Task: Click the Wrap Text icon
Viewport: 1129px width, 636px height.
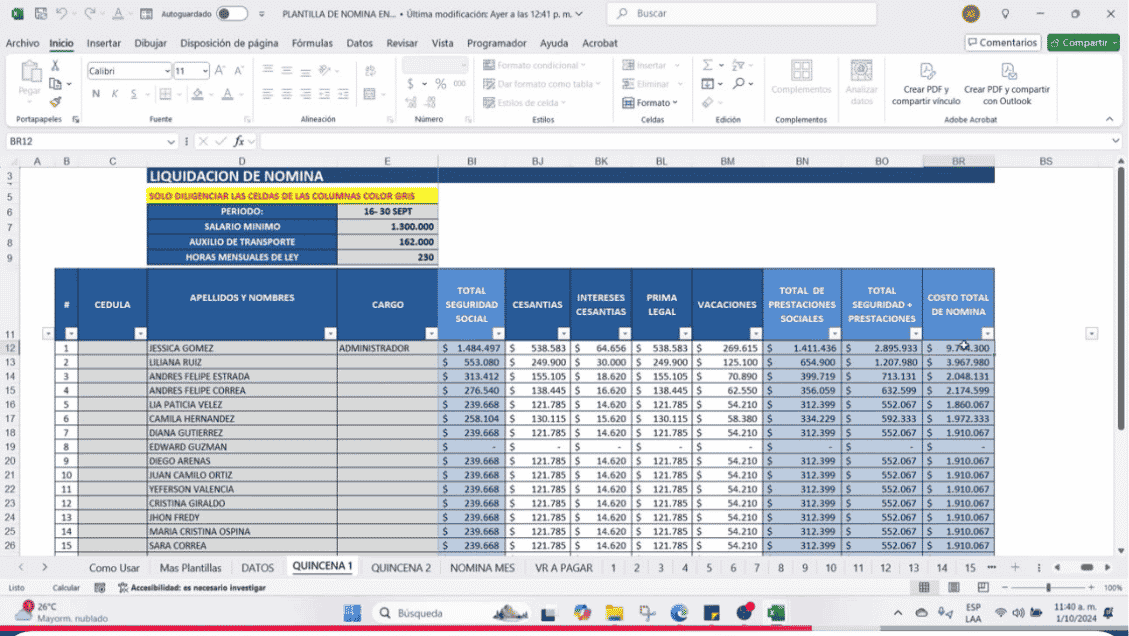Action: (370, 71)
